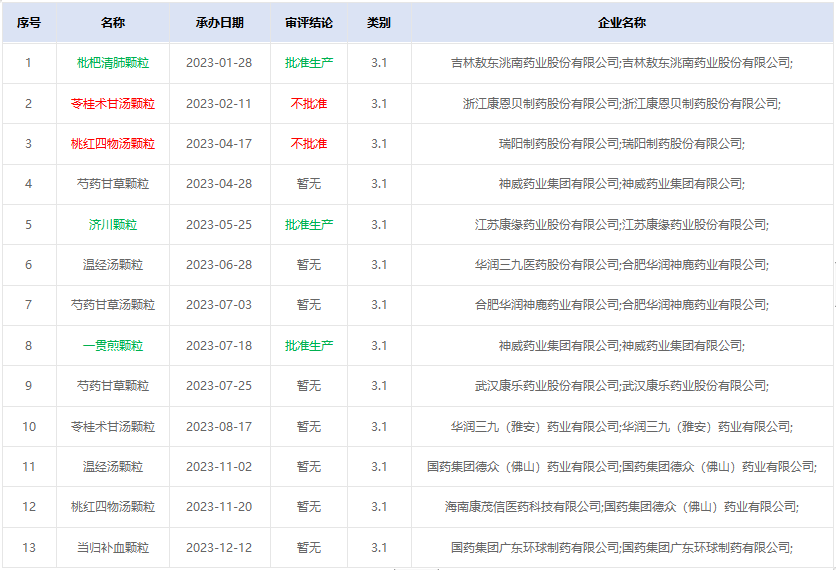Click 神威药业集团有限公司 cell in row 4
Viewport: 836px width, 570px height.
click(622, 184)
